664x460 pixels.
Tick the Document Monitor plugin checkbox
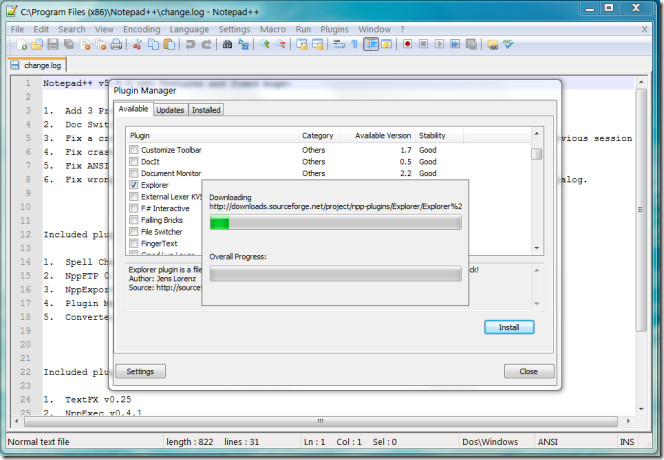coord(134,173)
